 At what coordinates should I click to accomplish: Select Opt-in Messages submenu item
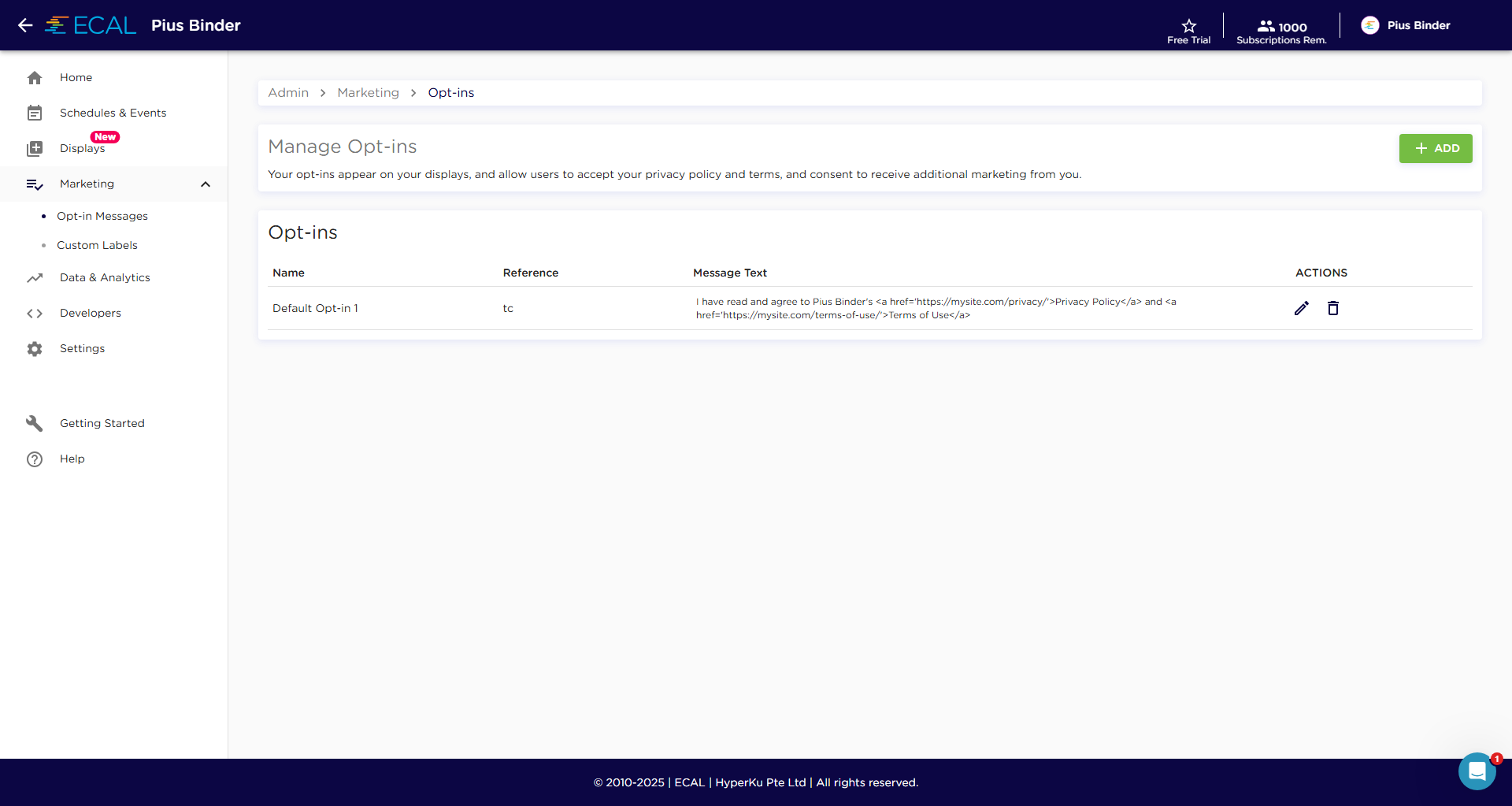click(102, 216)
